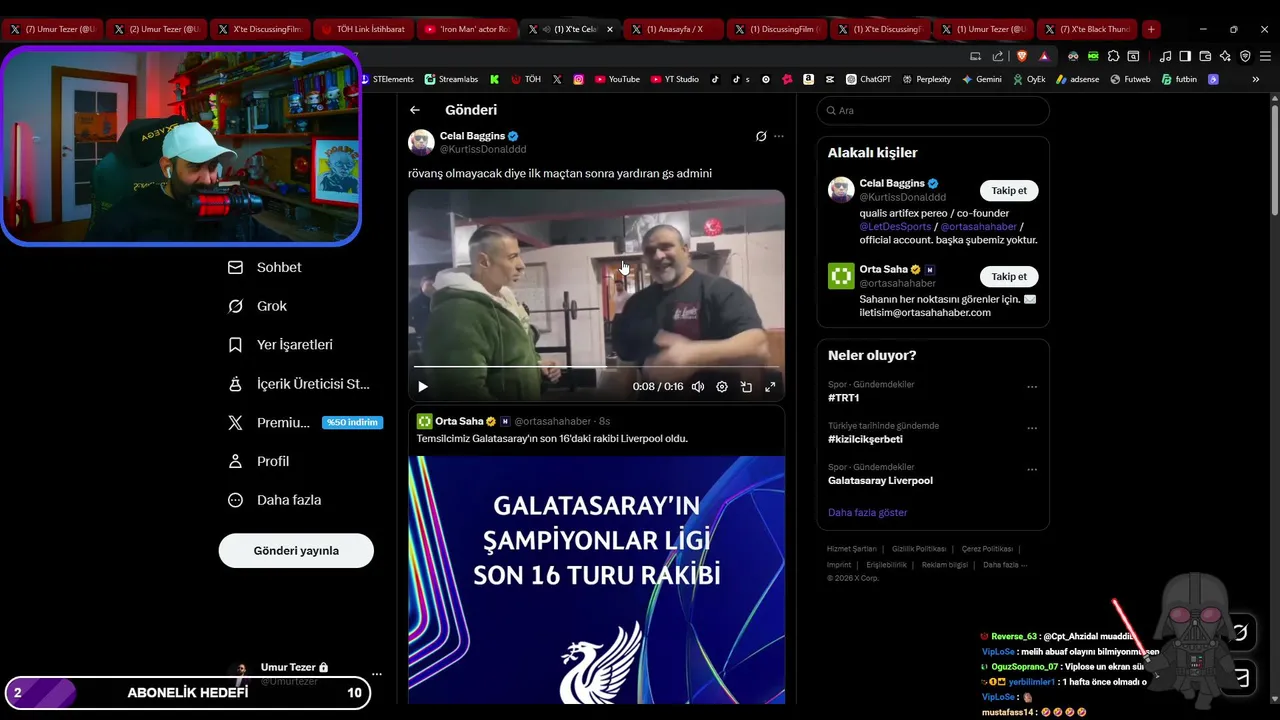This screenshot has width=1280, height=720.
Task: Open Gizlilik Politikası footer link
Action: pos(919,549)
